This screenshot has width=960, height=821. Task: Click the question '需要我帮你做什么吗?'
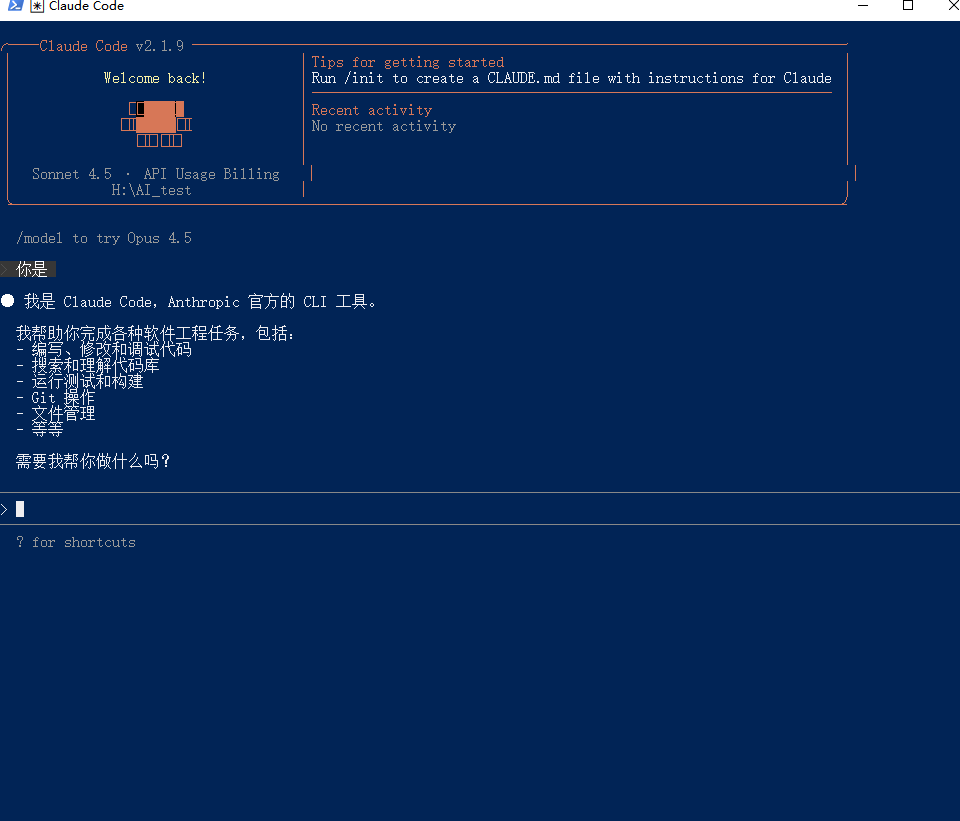pos(93,461)
